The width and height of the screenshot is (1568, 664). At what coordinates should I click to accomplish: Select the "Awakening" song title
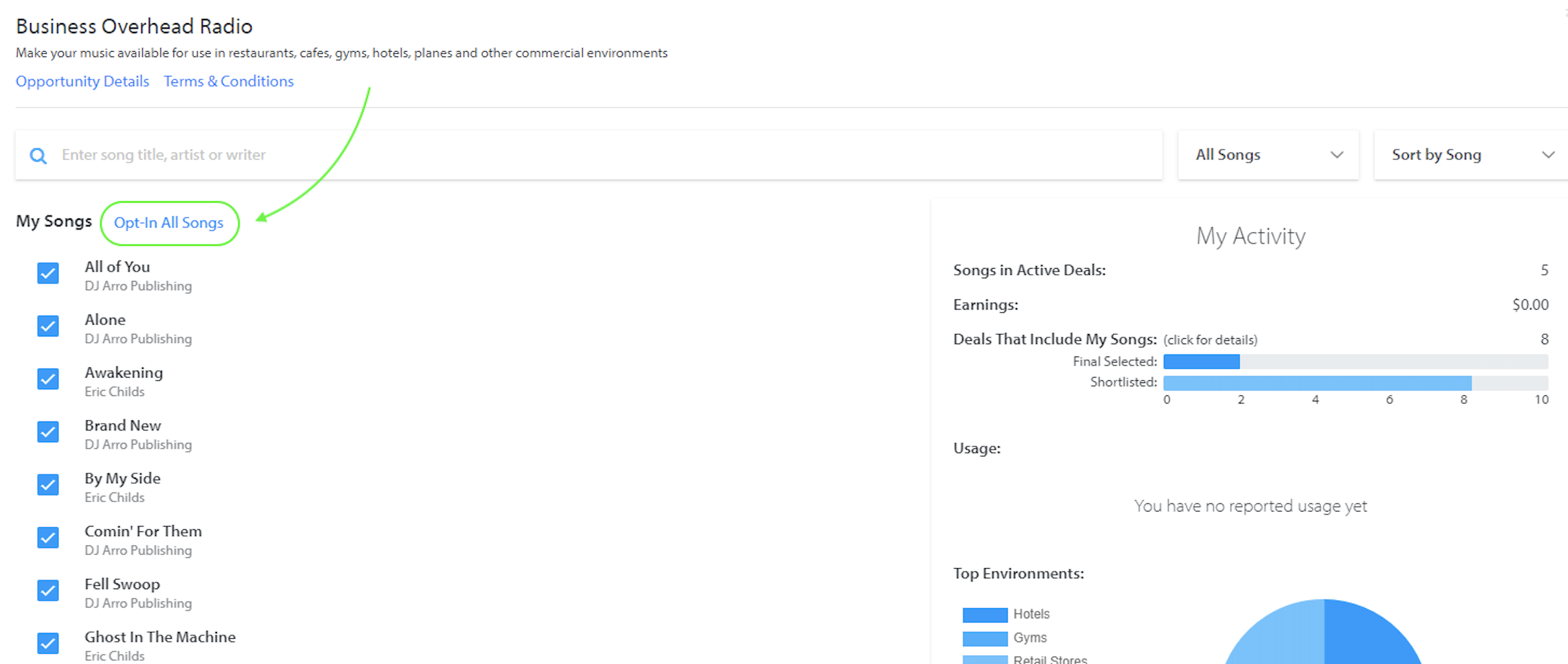click(124, 373)
